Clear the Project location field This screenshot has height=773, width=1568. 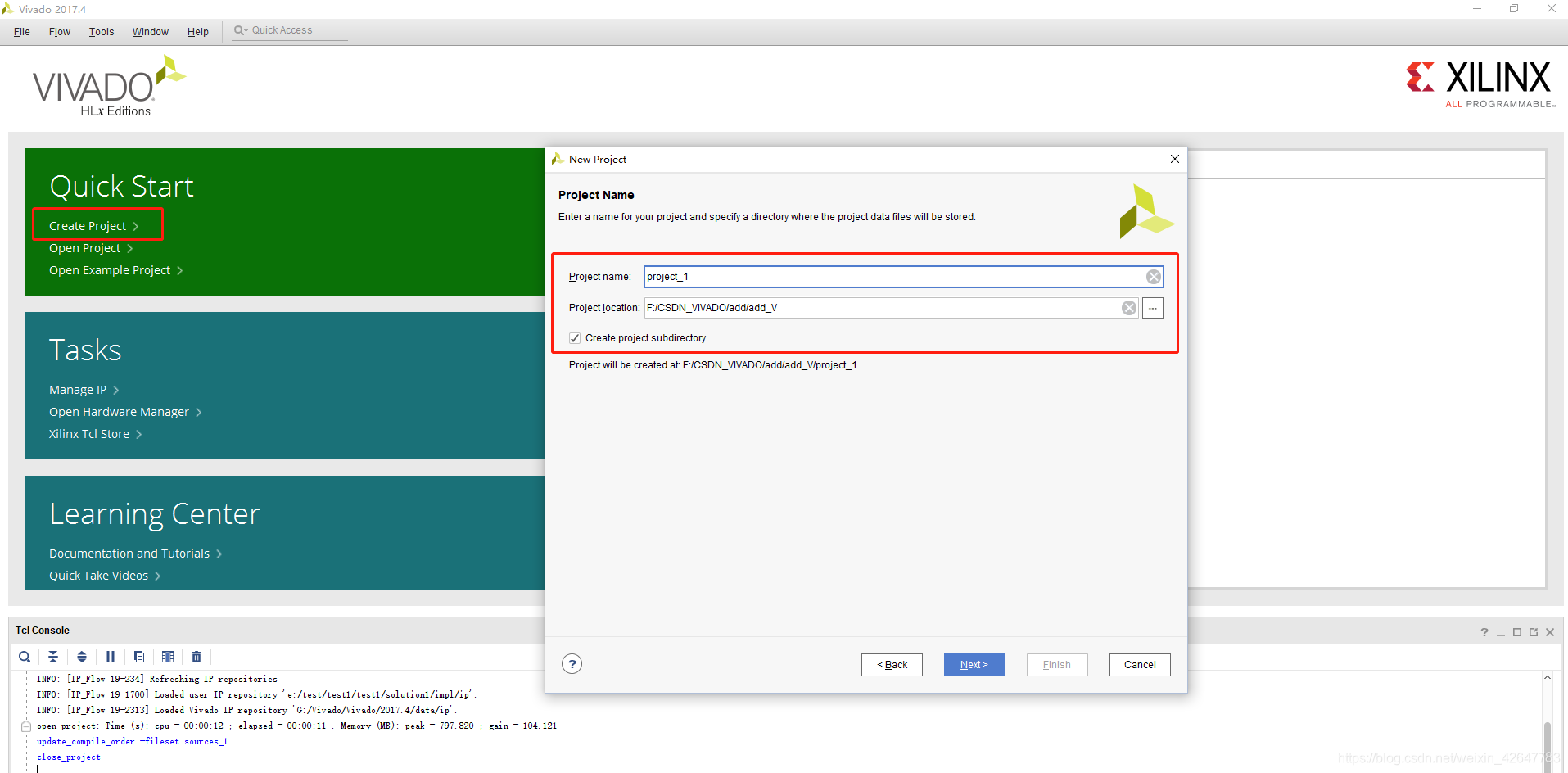click(x=1129, y=308)
